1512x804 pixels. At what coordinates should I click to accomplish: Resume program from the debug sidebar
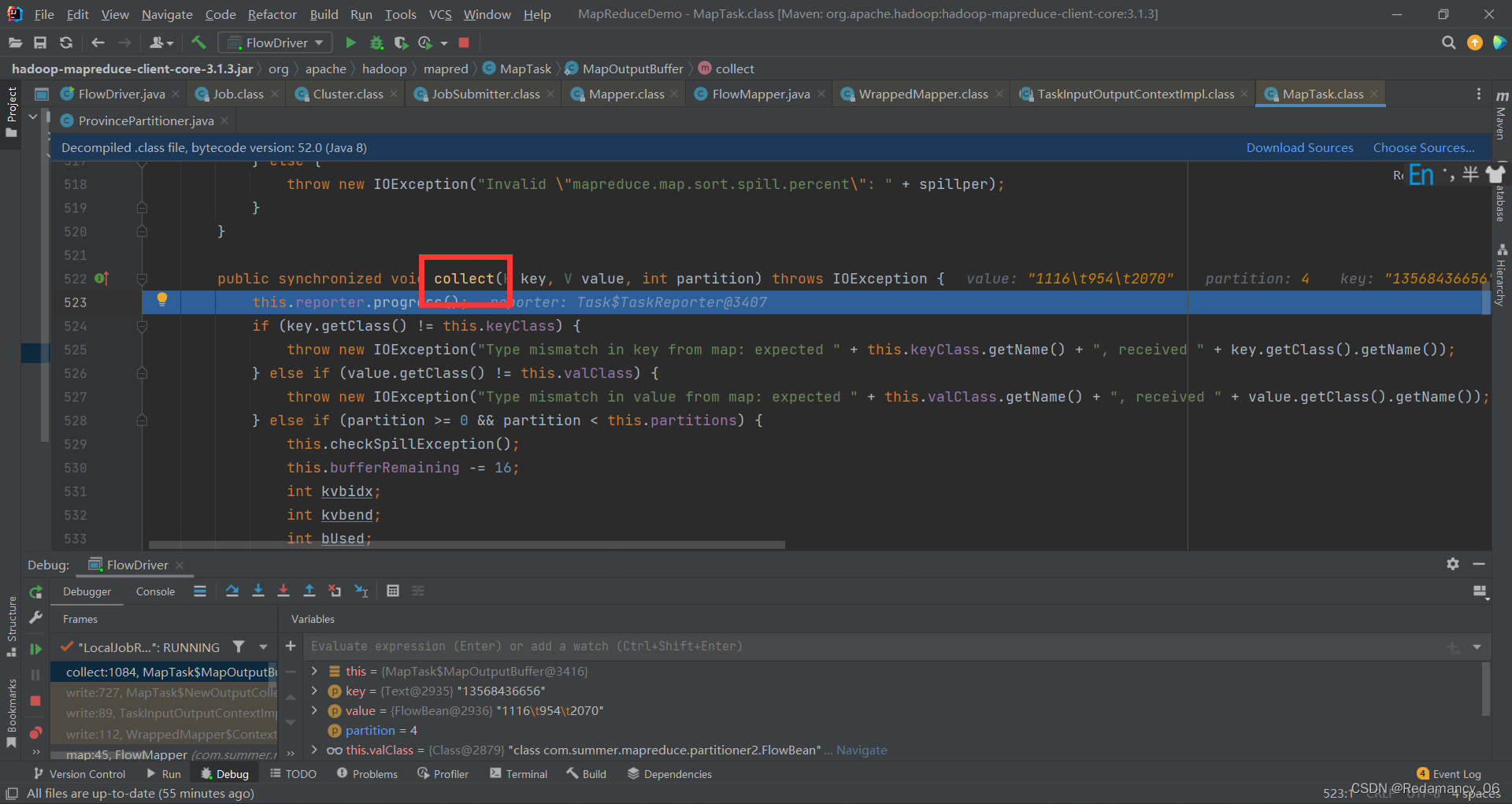click(35, 649)
